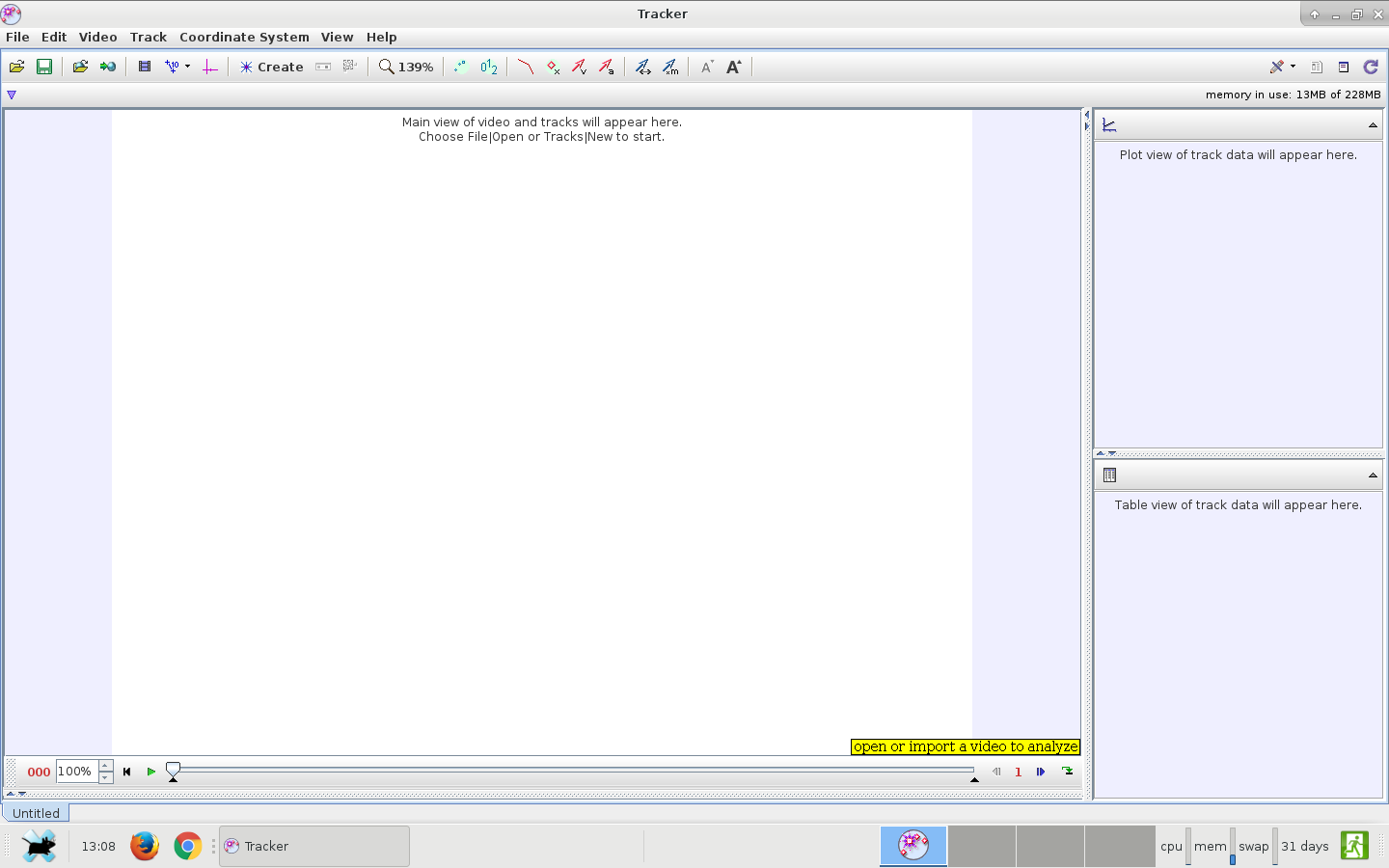Viewport: 1389px width, 868px height.
Task: Save the project with the floppy disk icon
Action: pyautogui.click(x=43, y=67)
